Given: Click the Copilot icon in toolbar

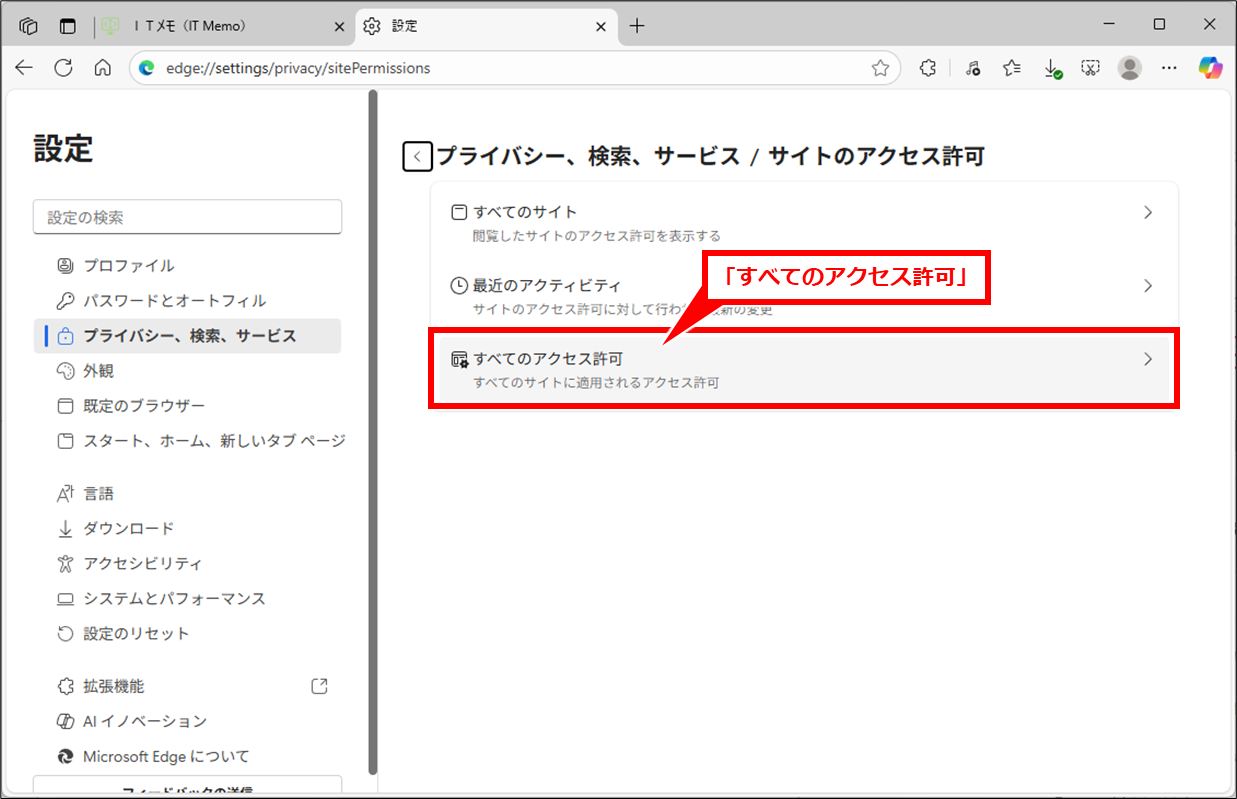Looking at the screenshot, I should [x=1211, y=68].
